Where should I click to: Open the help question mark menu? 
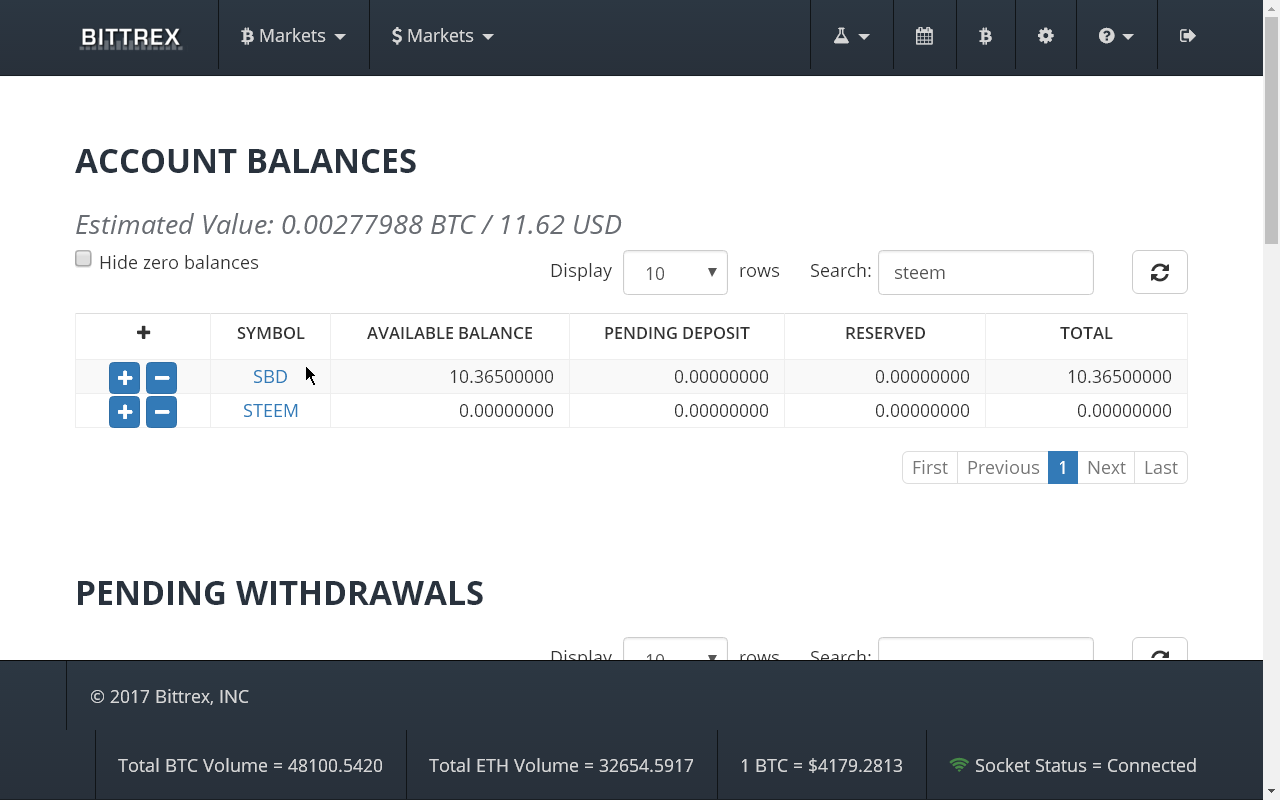[1116, 36]
